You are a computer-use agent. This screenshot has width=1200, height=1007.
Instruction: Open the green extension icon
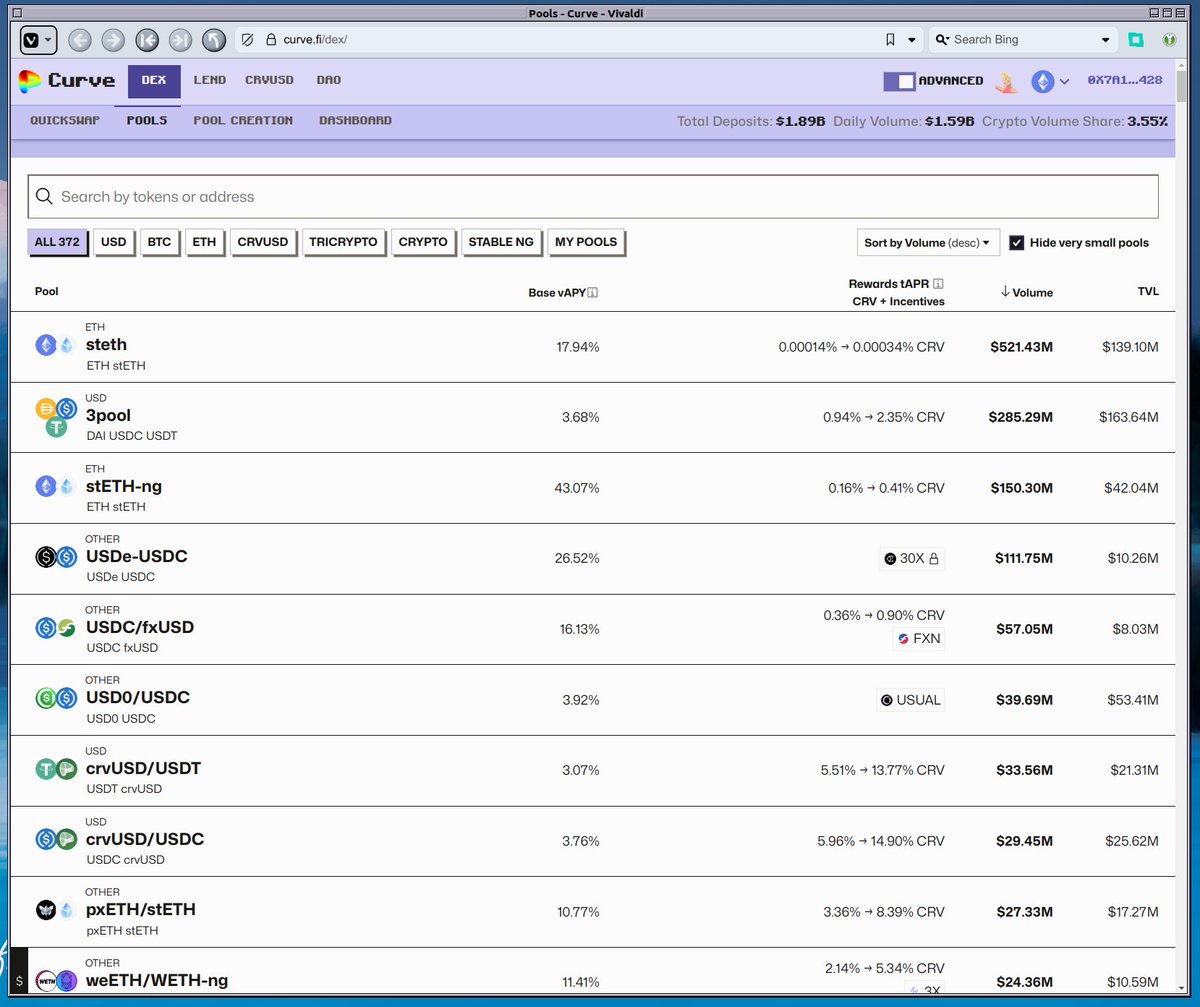pos(1168,40)
